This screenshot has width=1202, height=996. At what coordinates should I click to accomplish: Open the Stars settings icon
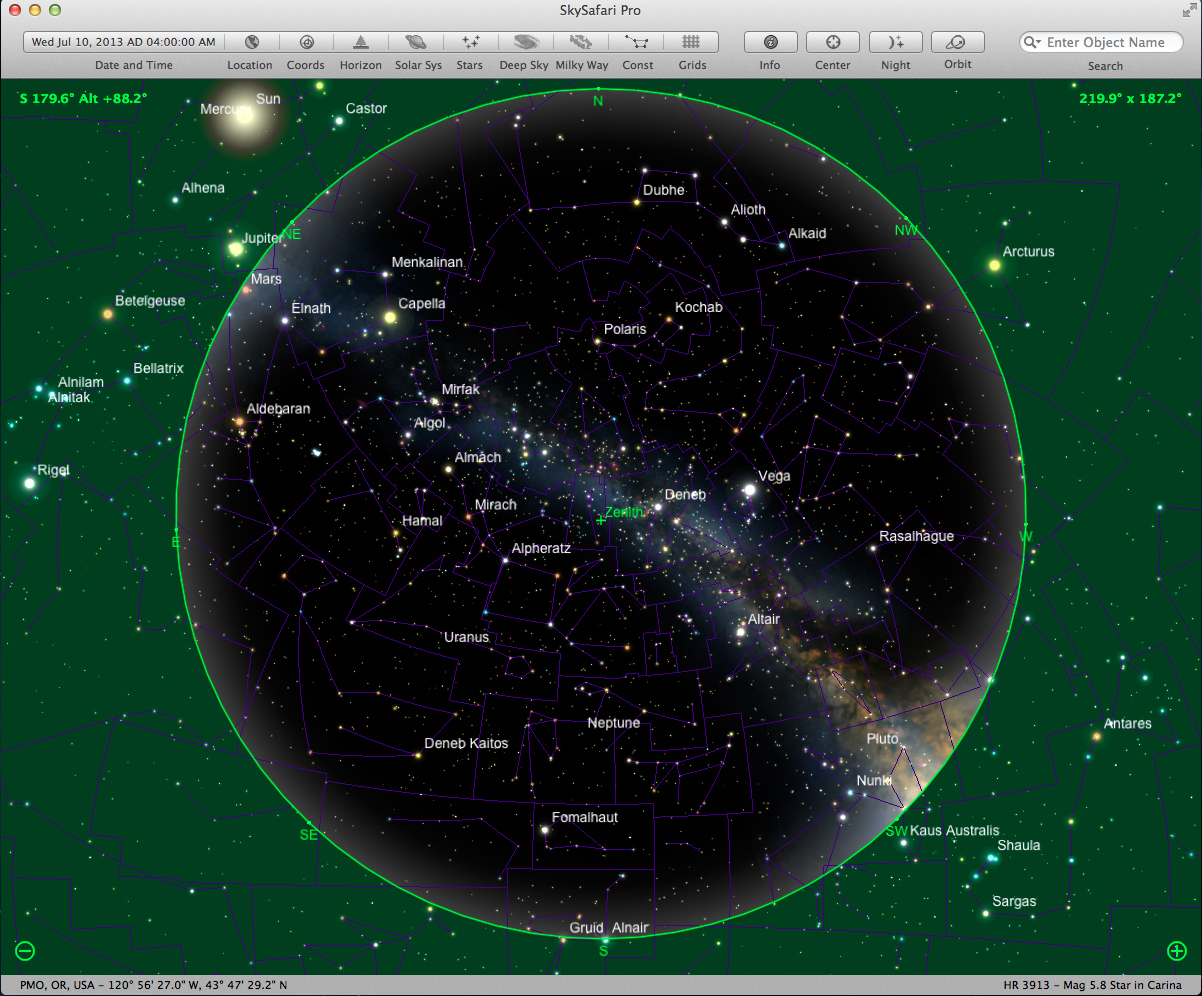click(x=469, y=42)
